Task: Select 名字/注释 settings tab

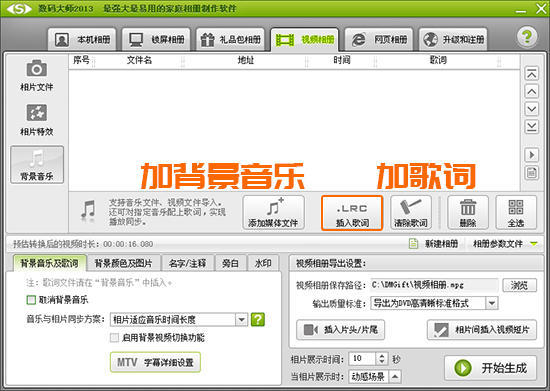Action: [187, 263]
